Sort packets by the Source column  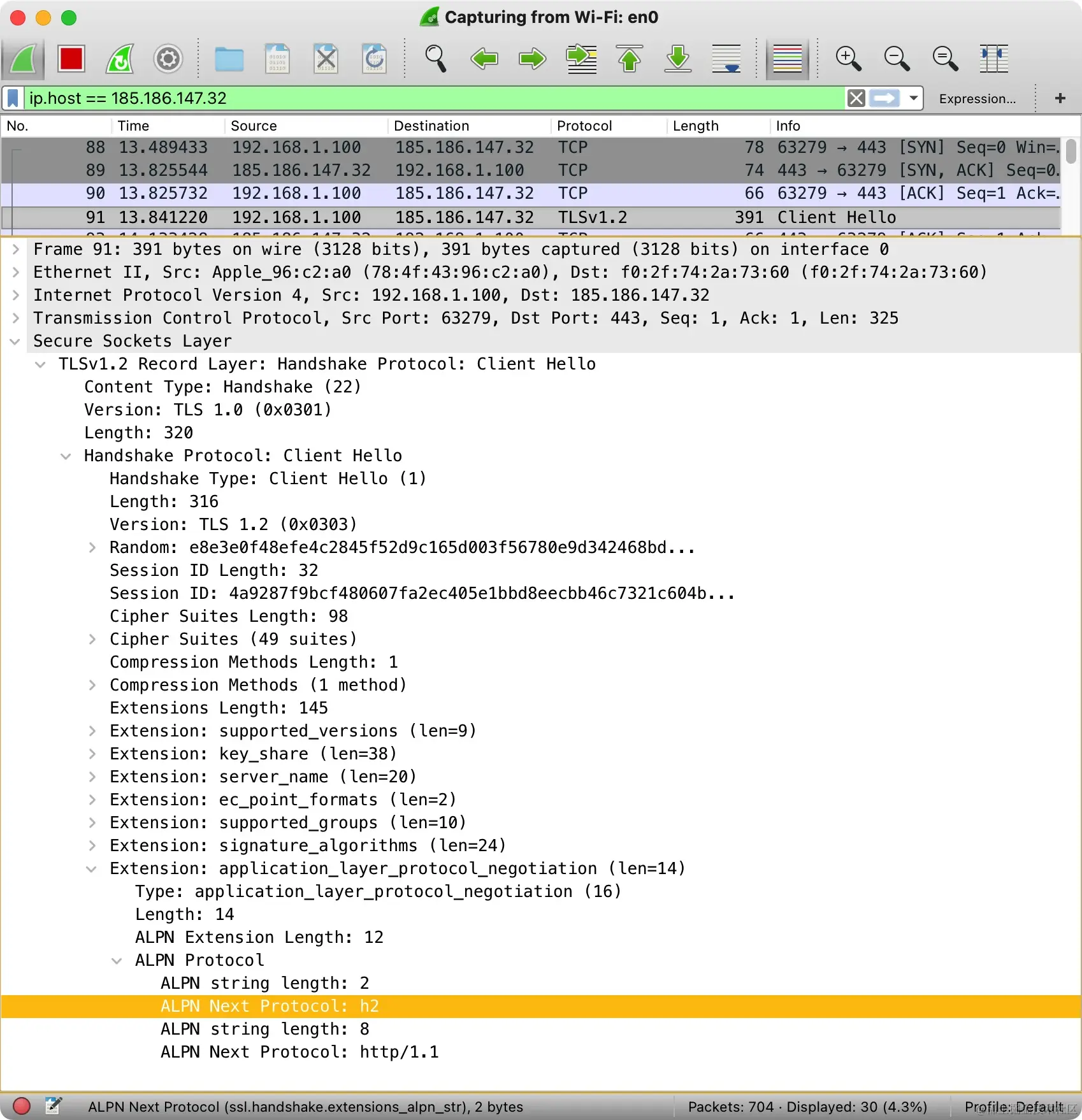(x=307, y=126)
